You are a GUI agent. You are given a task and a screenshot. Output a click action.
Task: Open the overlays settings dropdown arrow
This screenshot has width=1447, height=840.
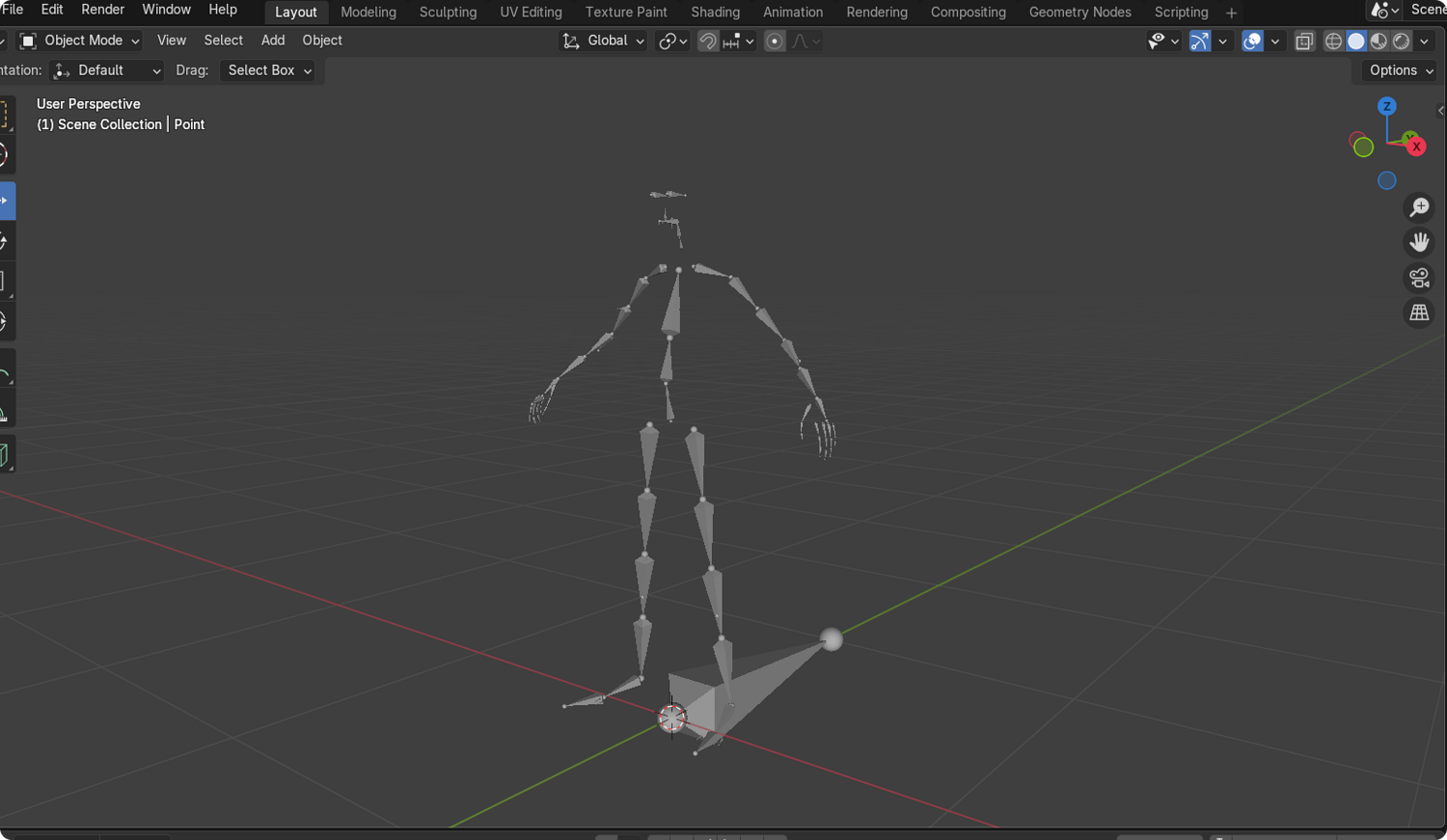pyautogui.click(x=1275, y=41)
